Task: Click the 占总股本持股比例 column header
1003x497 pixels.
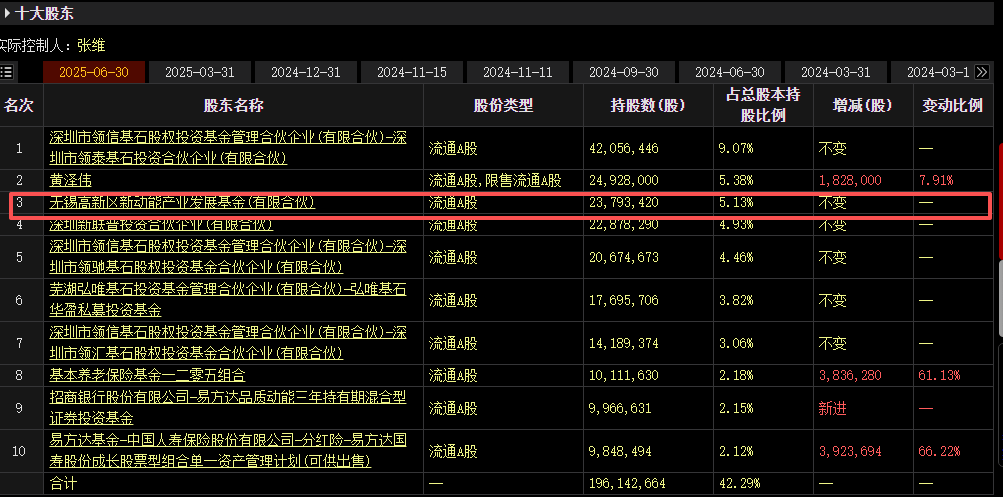Action: (762, 106)
